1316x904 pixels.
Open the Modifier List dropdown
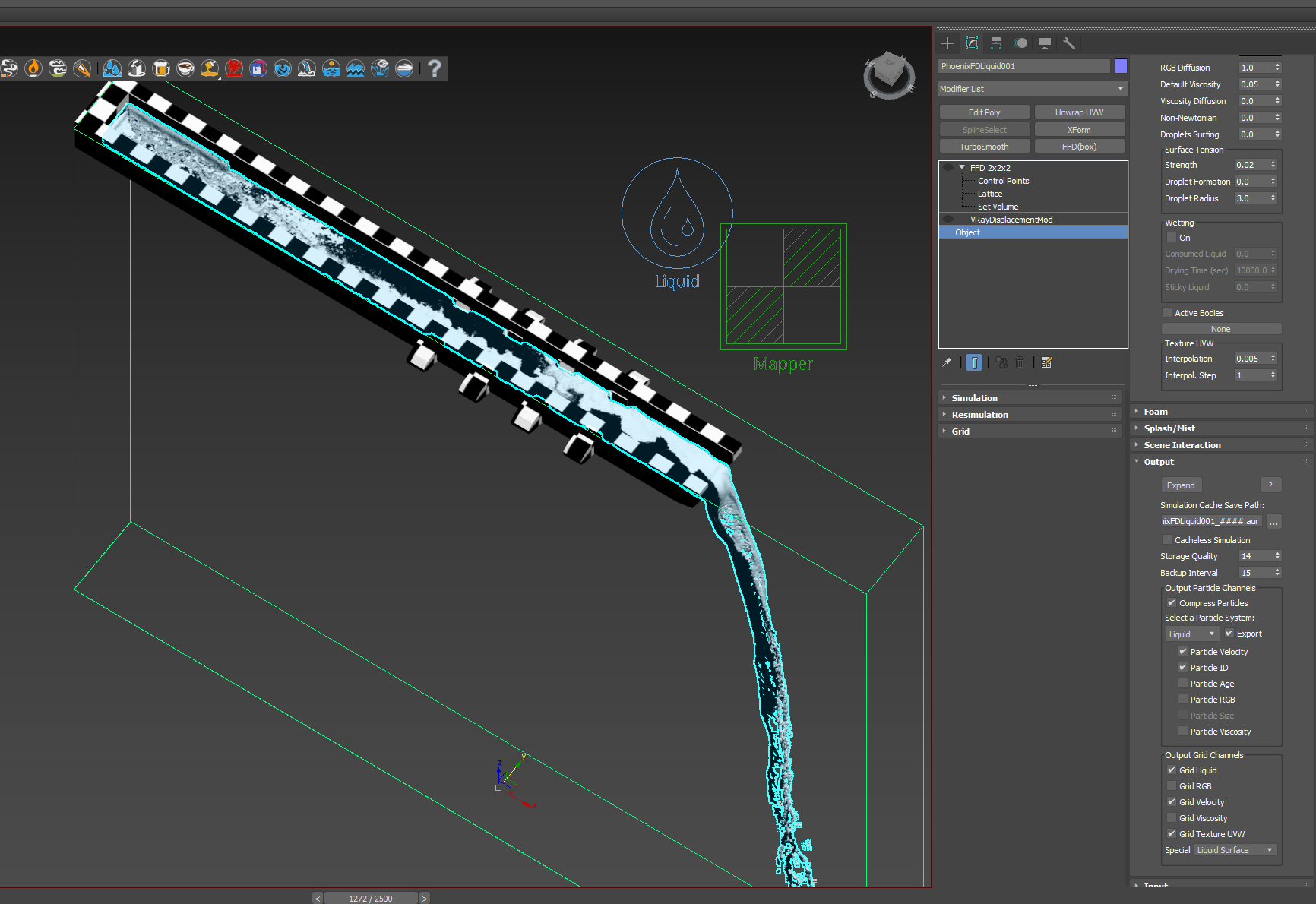click(x=1033, y=89)
